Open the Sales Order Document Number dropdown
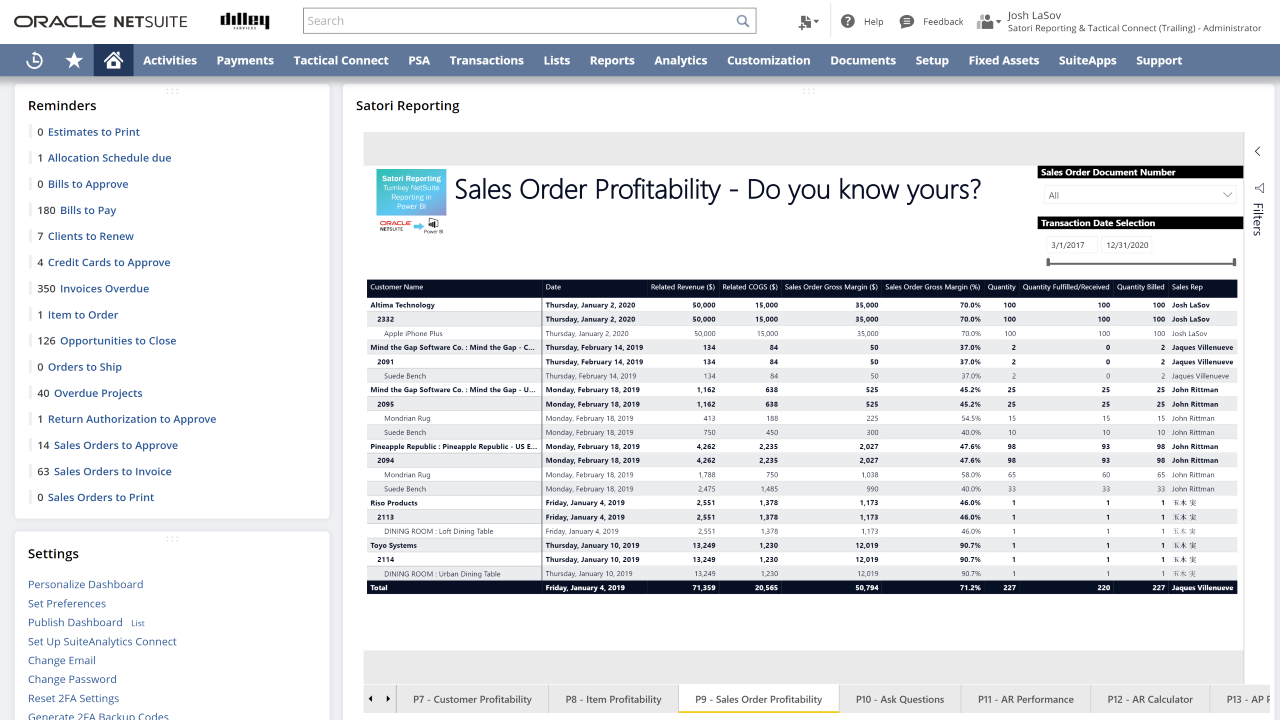The image size is (1280, 720). (1140, 195)
